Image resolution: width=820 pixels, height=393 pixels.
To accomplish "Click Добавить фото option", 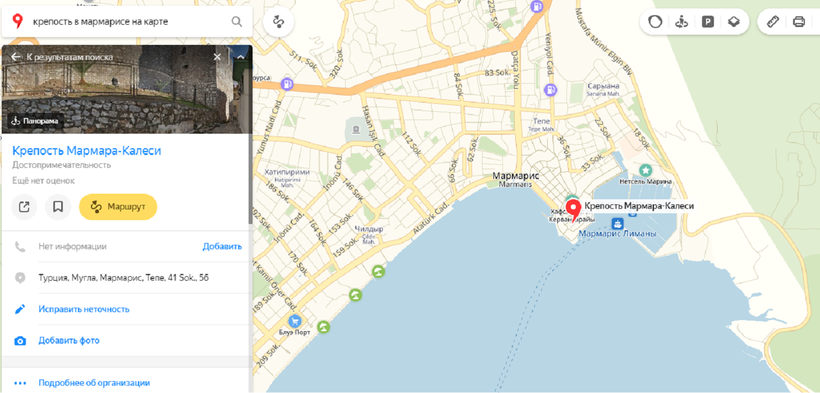I will pos(69,341).
